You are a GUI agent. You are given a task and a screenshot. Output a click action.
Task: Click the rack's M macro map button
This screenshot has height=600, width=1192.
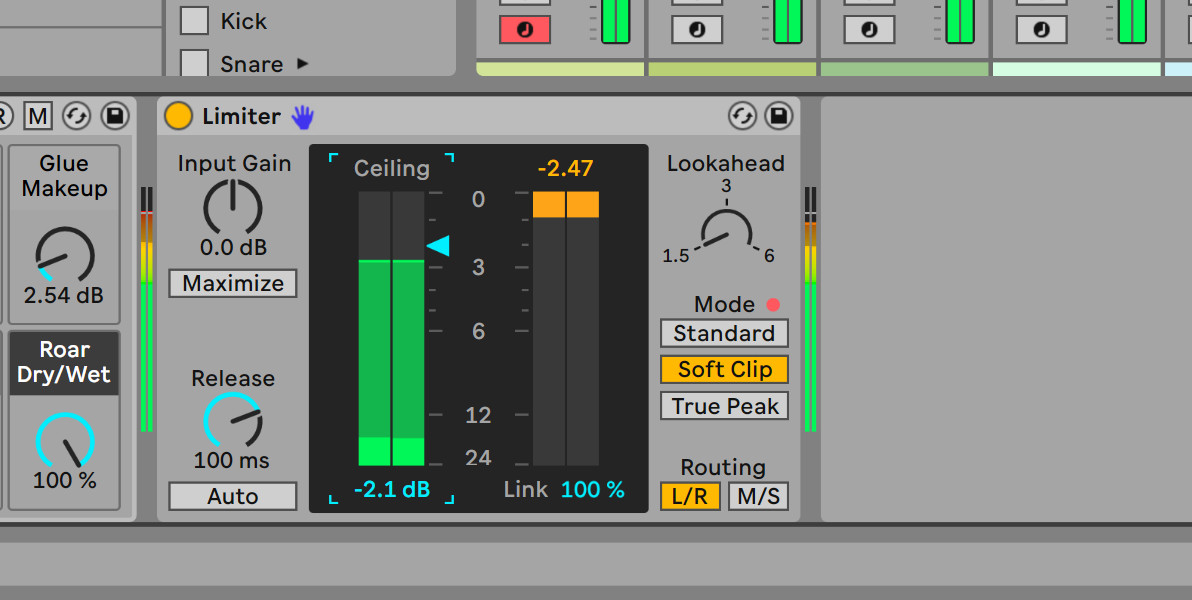pos(38,116)
